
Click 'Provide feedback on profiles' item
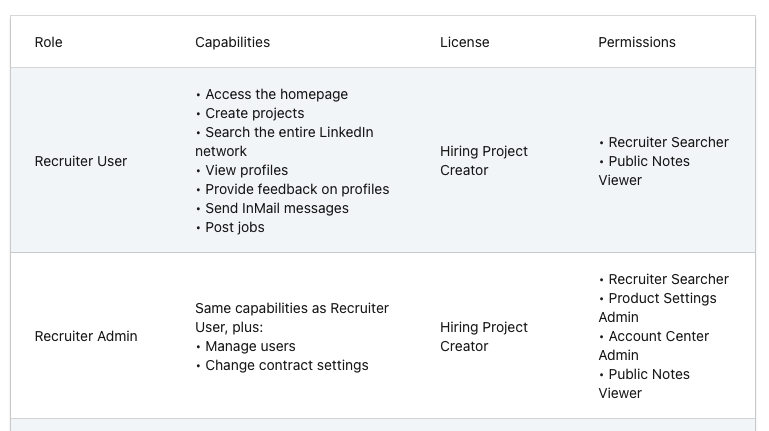(297, 189)
